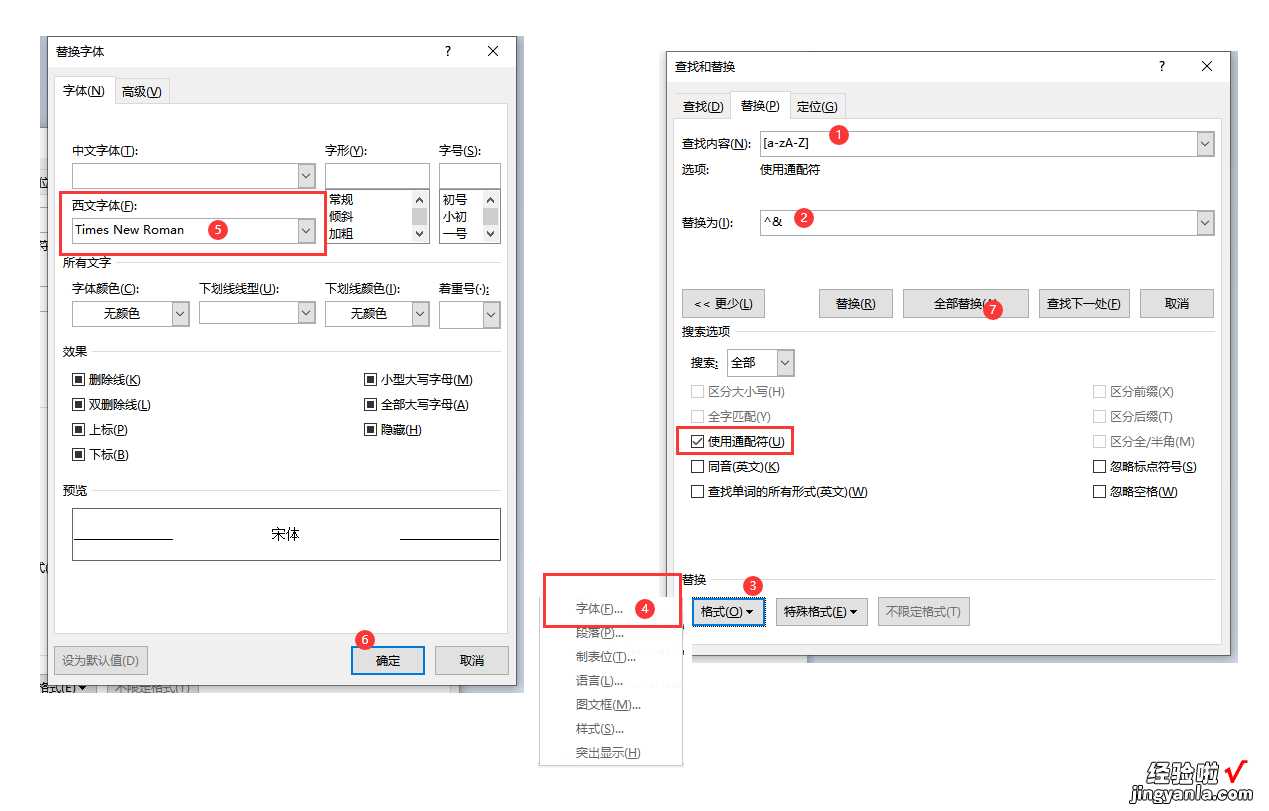This screenshot has height=811, width=1269.
Task: Click the 查找下一处(F) button
Action: tap(1084, 304)
